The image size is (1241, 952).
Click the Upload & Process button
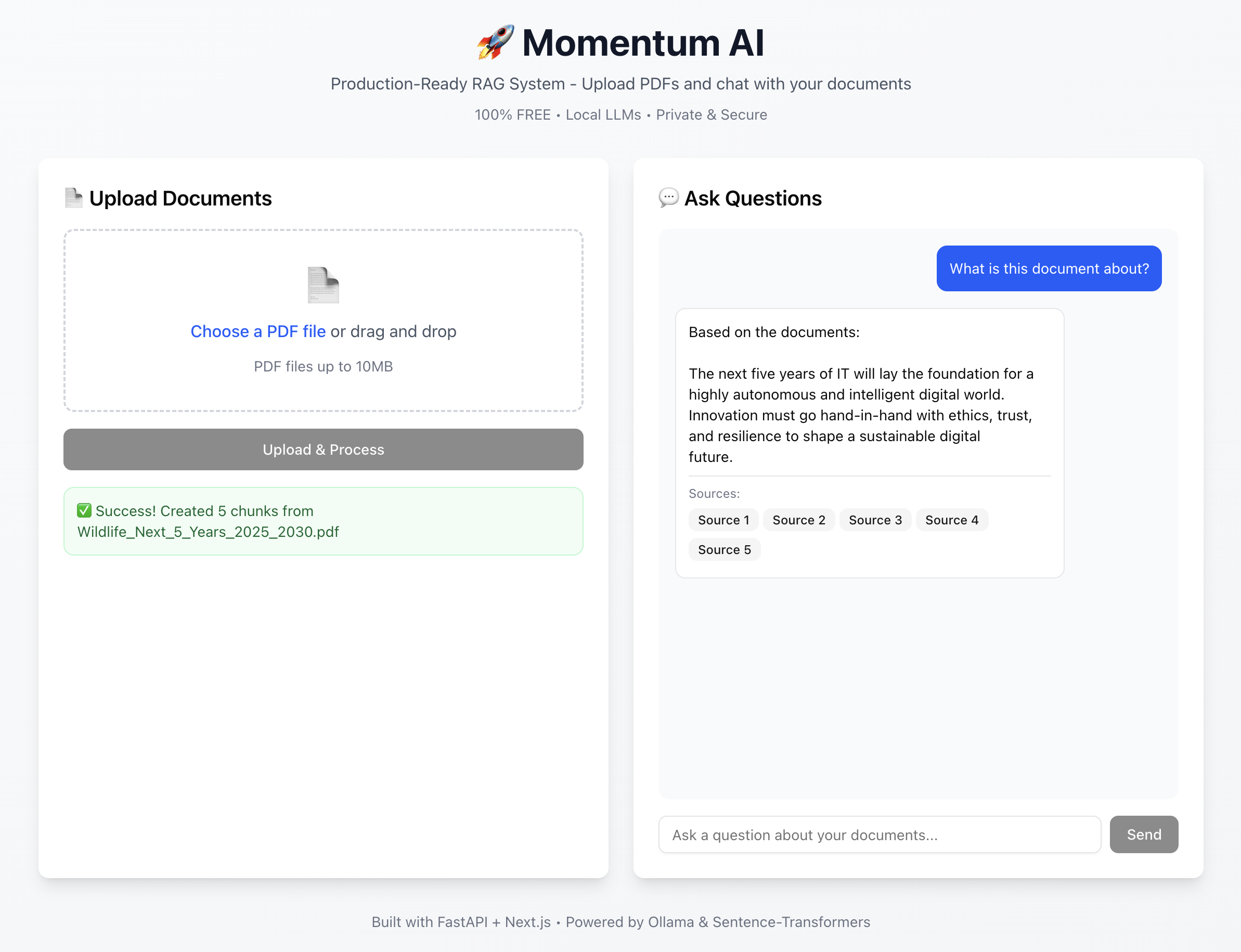tap(323, 449)
